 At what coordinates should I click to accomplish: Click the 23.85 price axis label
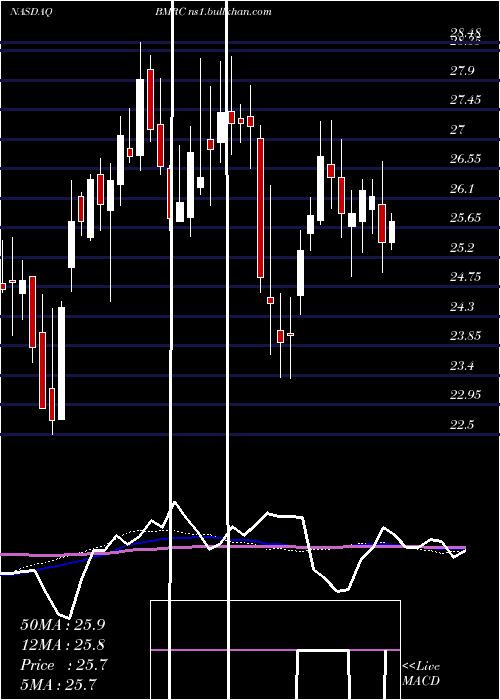coord(466,336)
